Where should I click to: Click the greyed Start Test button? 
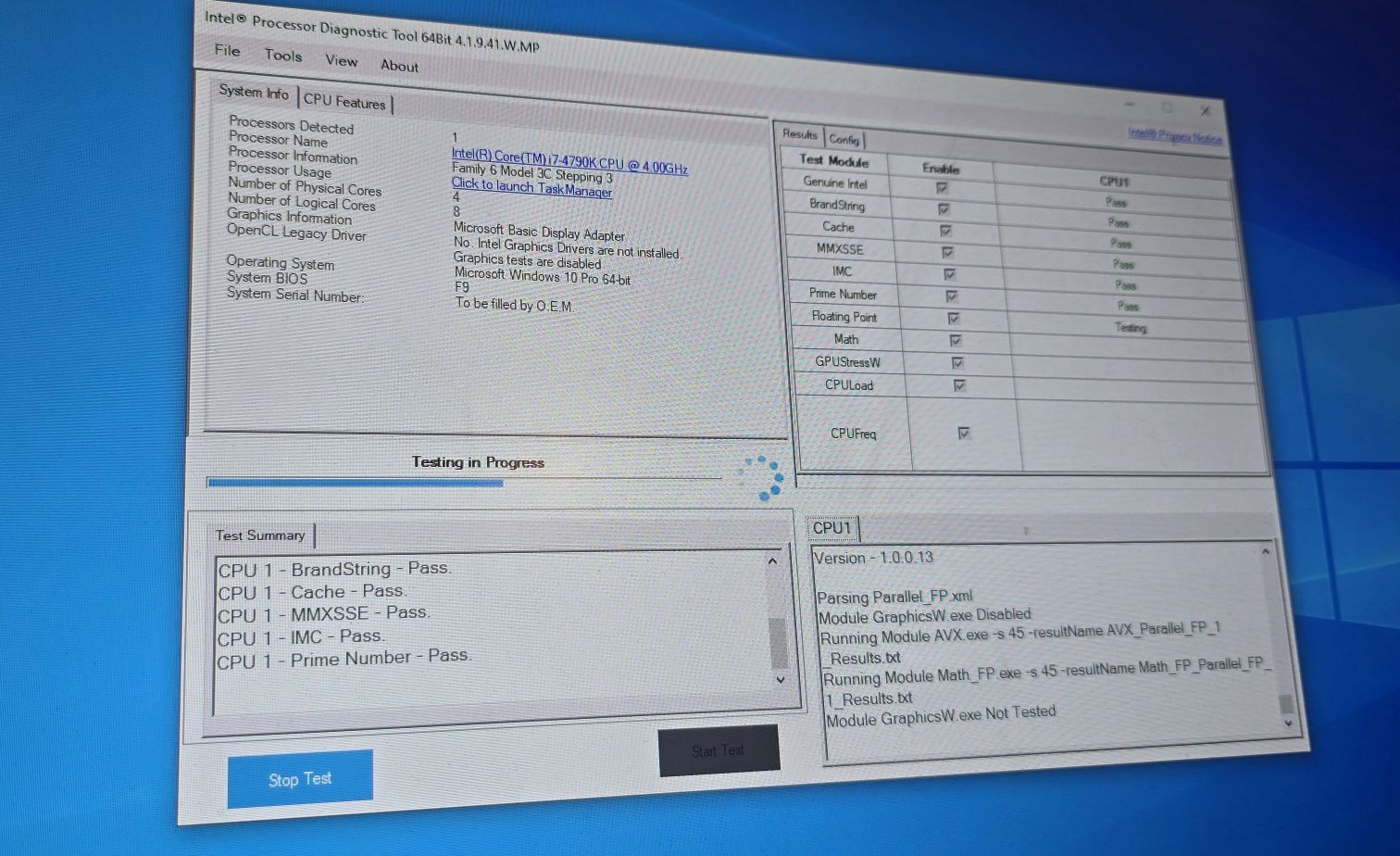point(719,750)
